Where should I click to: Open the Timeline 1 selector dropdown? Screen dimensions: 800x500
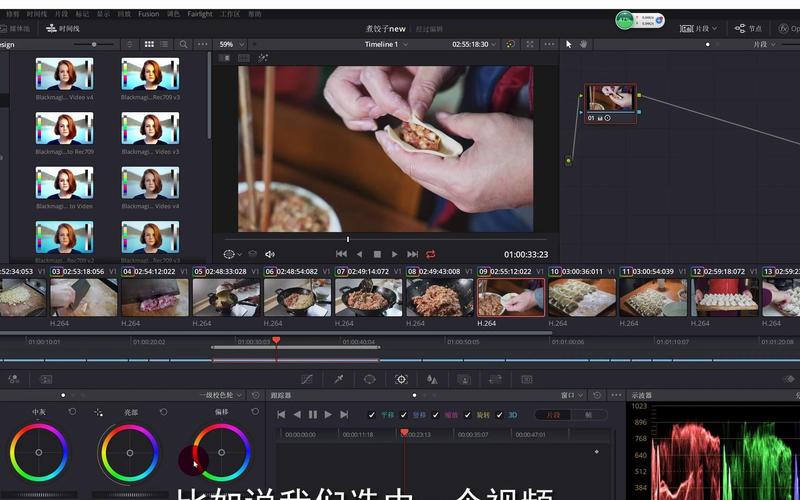[x=386, y=44]
